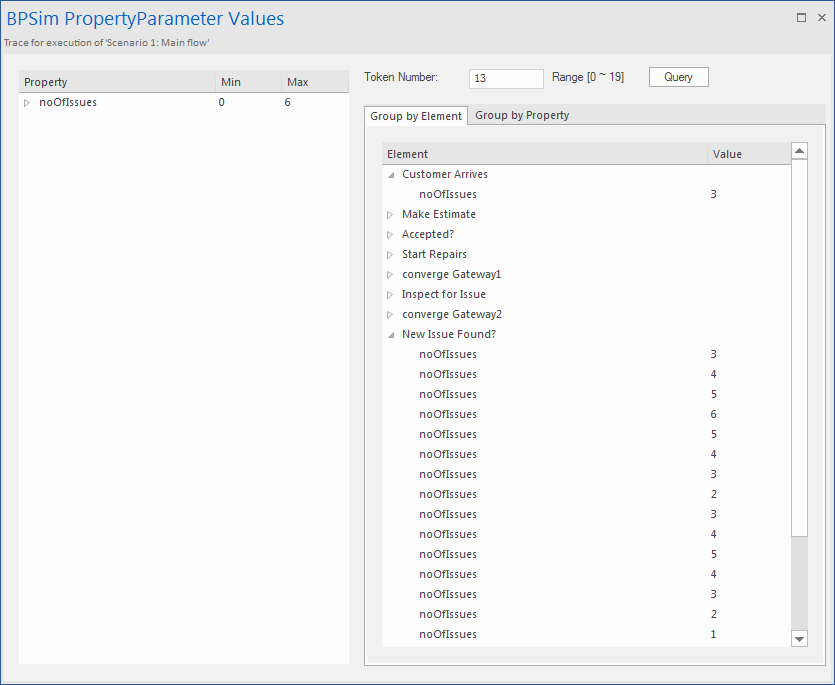The image size is (835, 685).
Task: Maximize the BPSim panel window
Action: 801,17
